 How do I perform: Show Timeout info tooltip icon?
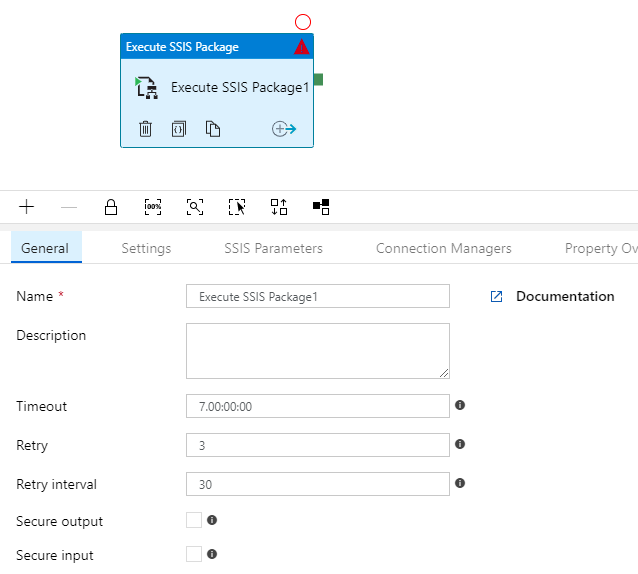pos(460,405)
